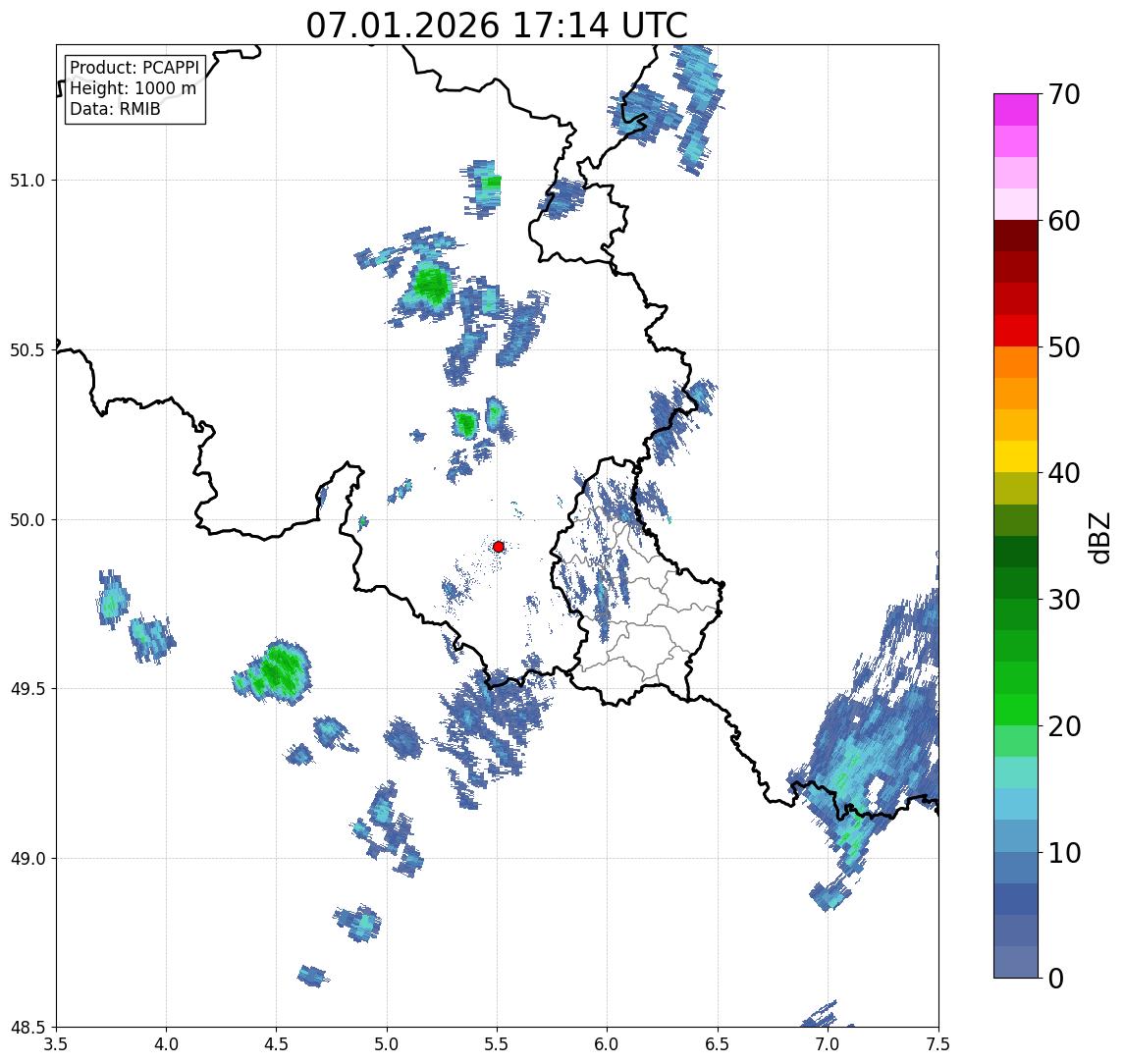Pick the dark red colorbar swatch below 60

1016,236
